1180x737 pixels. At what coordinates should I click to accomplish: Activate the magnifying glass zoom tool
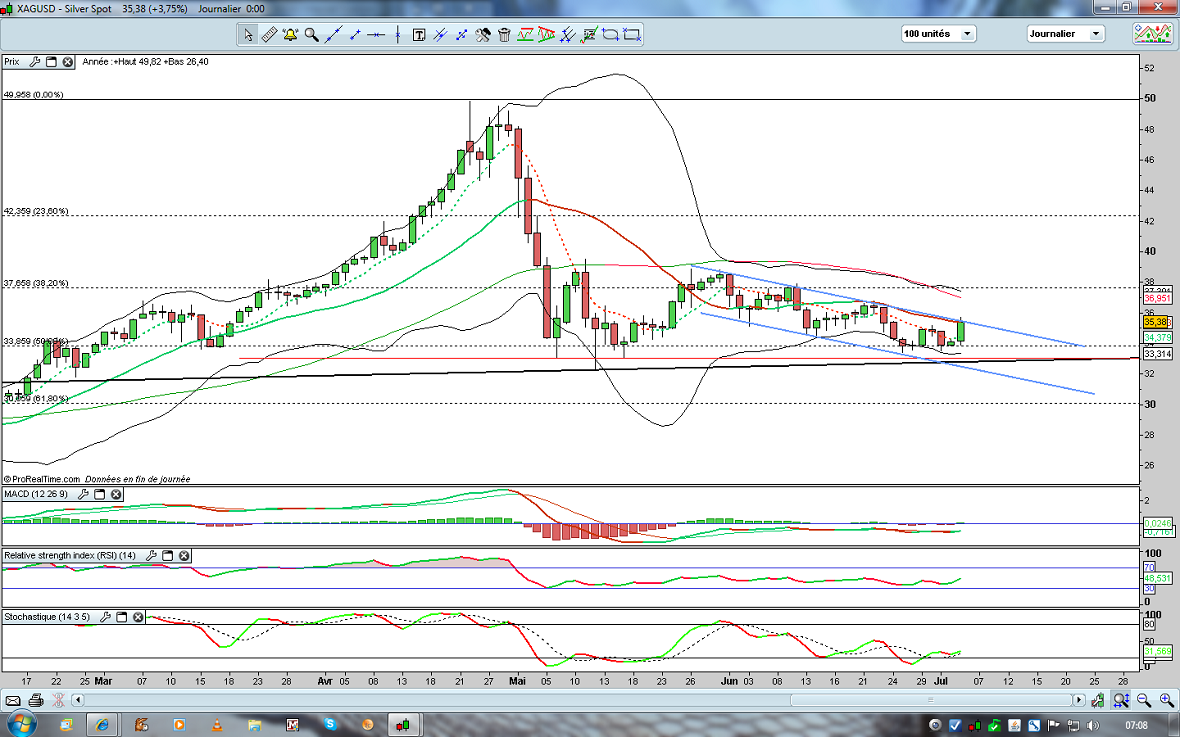(x=311, y=35)
